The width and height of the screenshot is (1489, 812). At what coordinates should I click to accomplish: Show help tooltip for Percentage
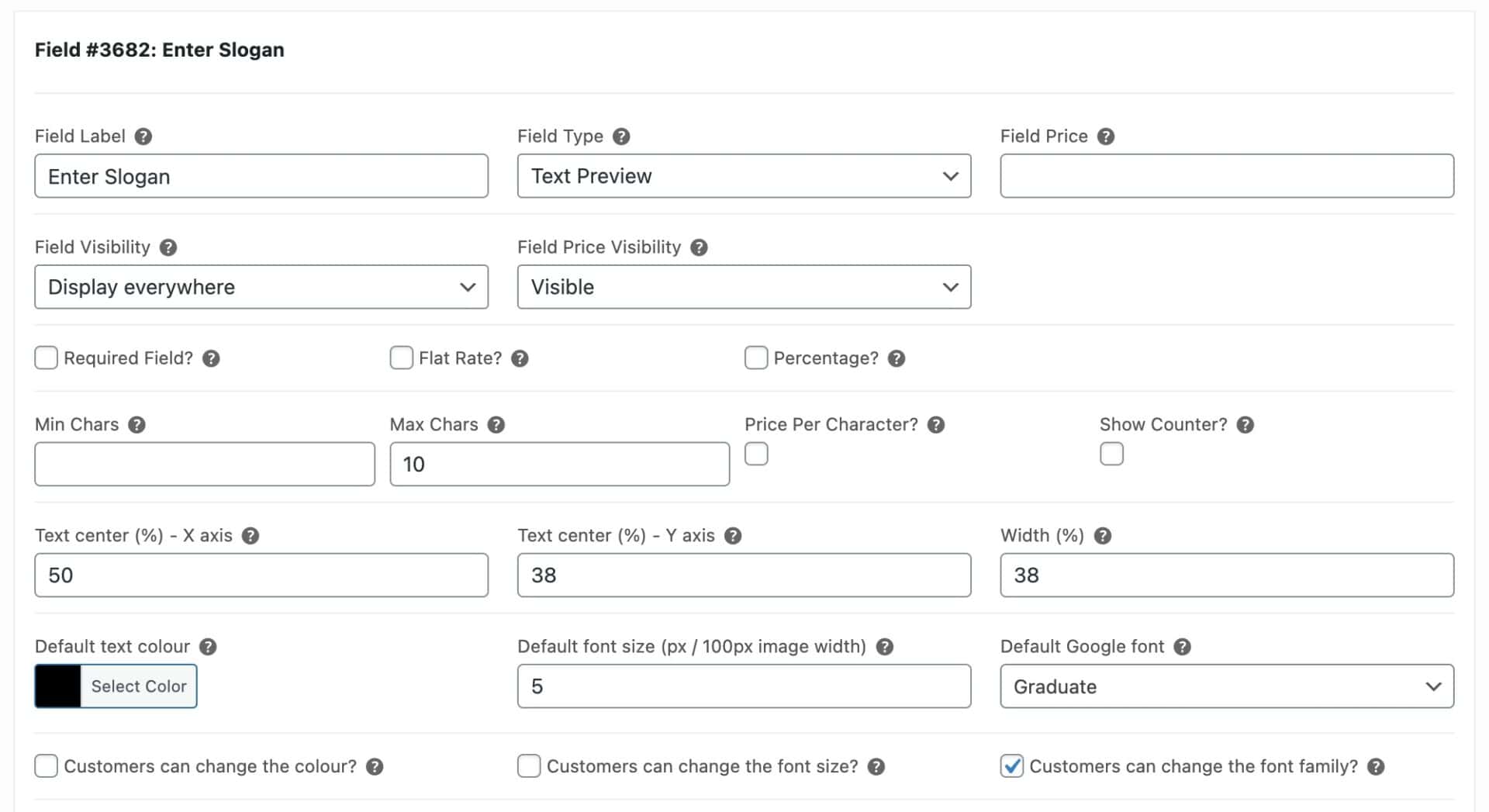pyautogui.click(x=897, y=358)
